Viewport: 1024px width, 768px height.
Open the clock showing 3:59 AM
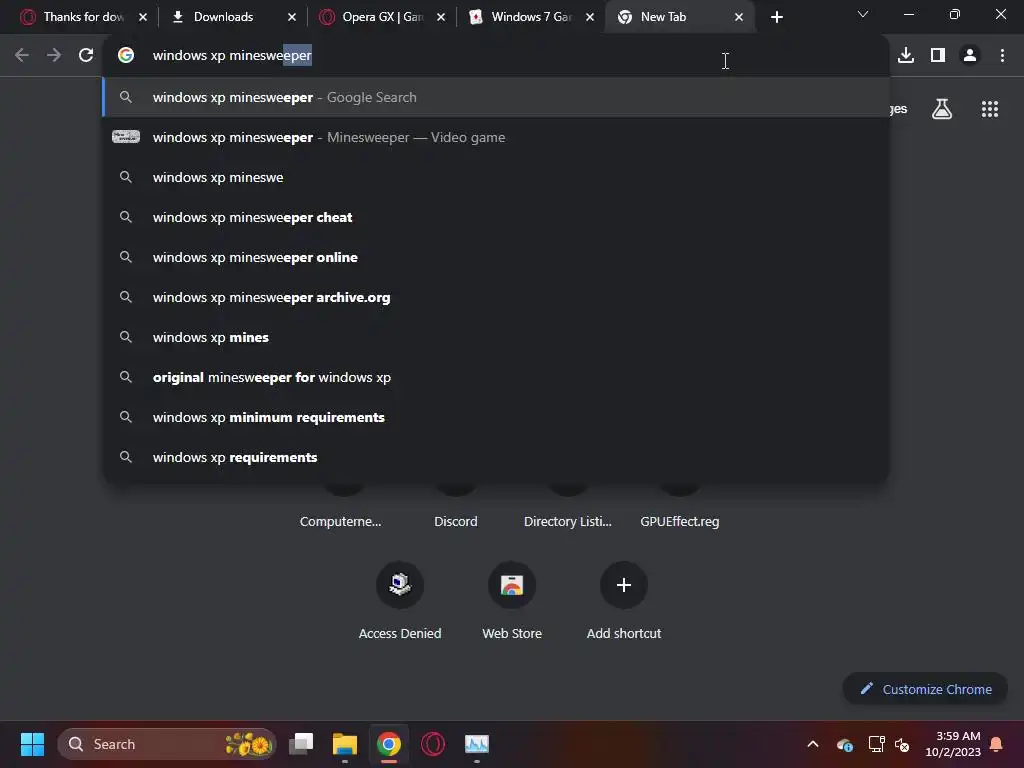[x=953, y=744]
